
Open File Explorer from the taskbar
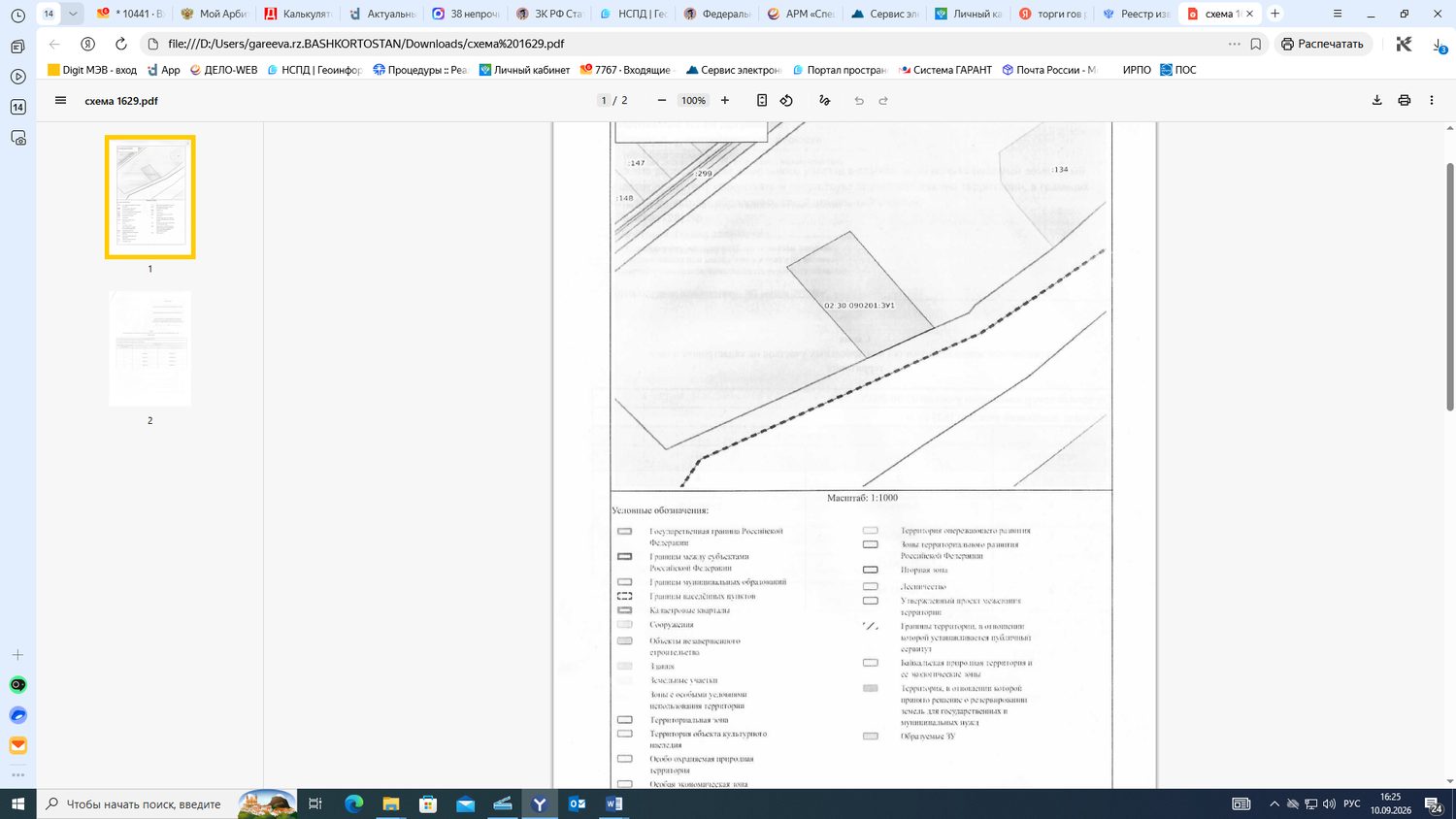point(390,803)
